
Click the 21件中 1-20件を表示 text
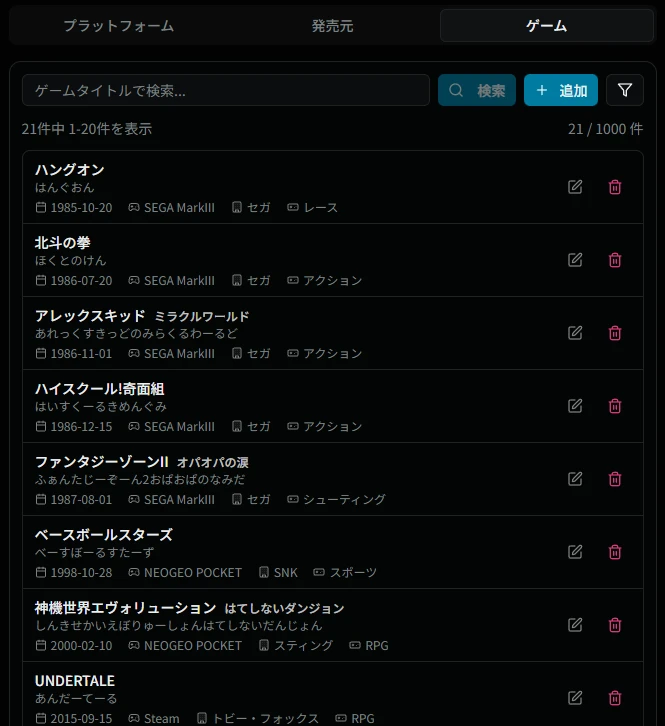pyautogui.click(x=87, y=129)
